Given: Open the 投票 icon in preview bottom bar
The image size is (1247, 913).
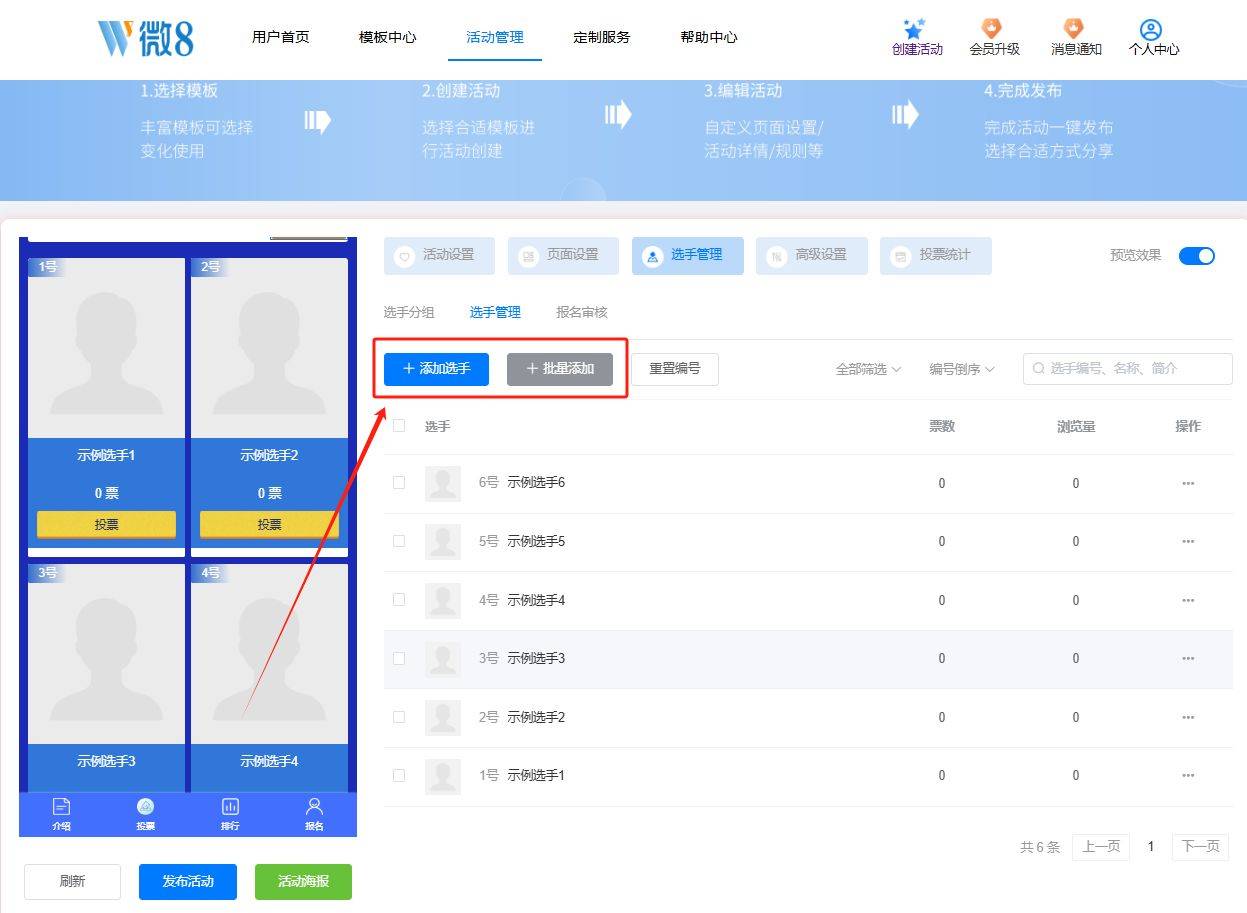Looking at the screenshot, I should pos(145,807).
